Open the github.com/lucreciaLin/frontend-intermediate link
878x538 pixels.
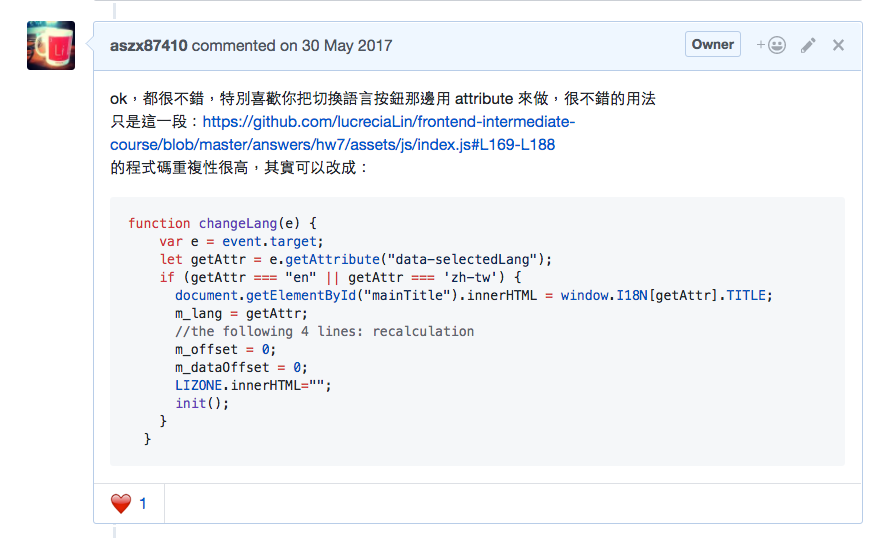389,121
